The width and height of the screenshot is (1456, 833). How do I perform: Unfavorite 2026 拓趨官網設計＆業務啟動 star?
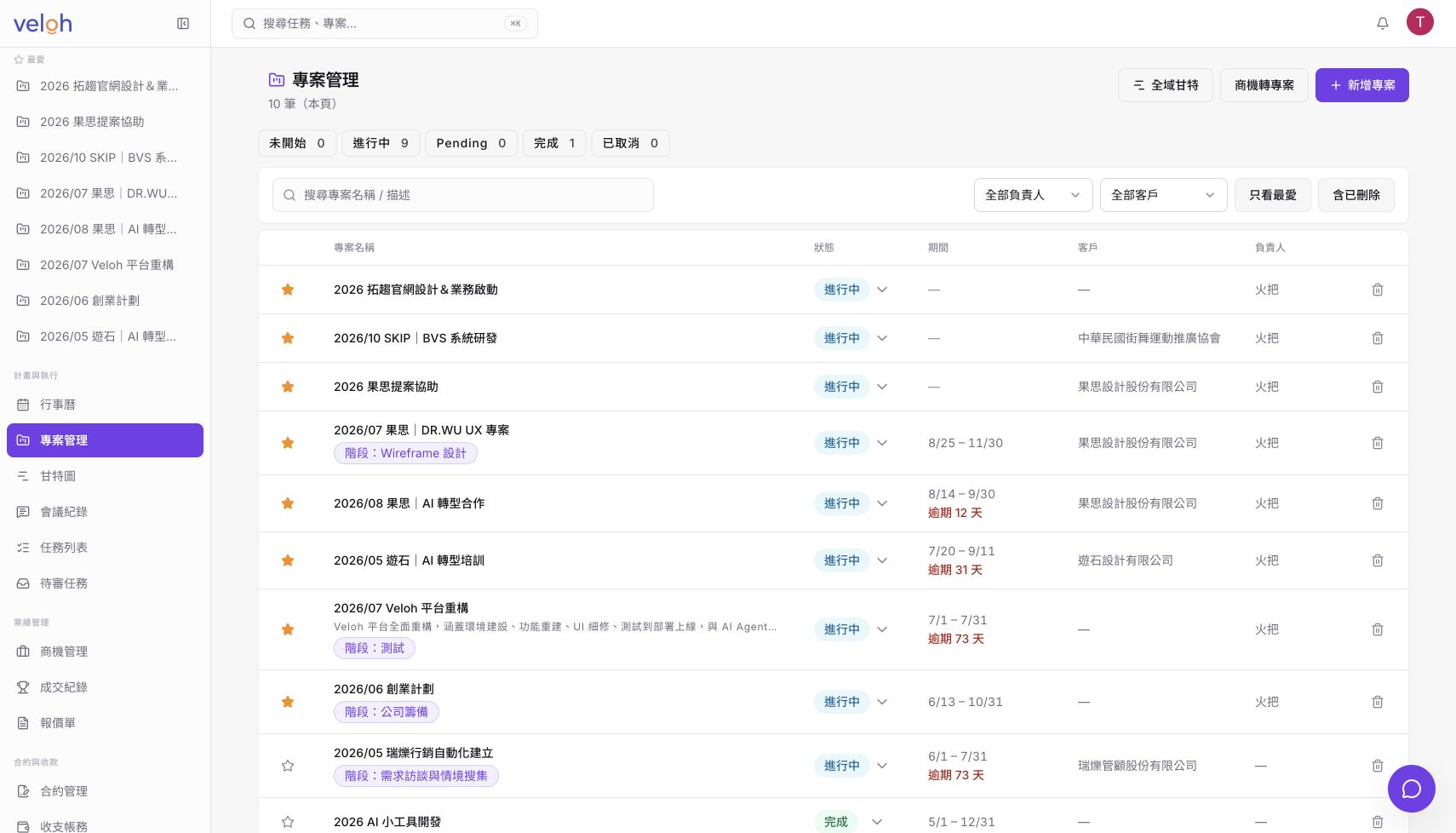[x=288, y=290]
